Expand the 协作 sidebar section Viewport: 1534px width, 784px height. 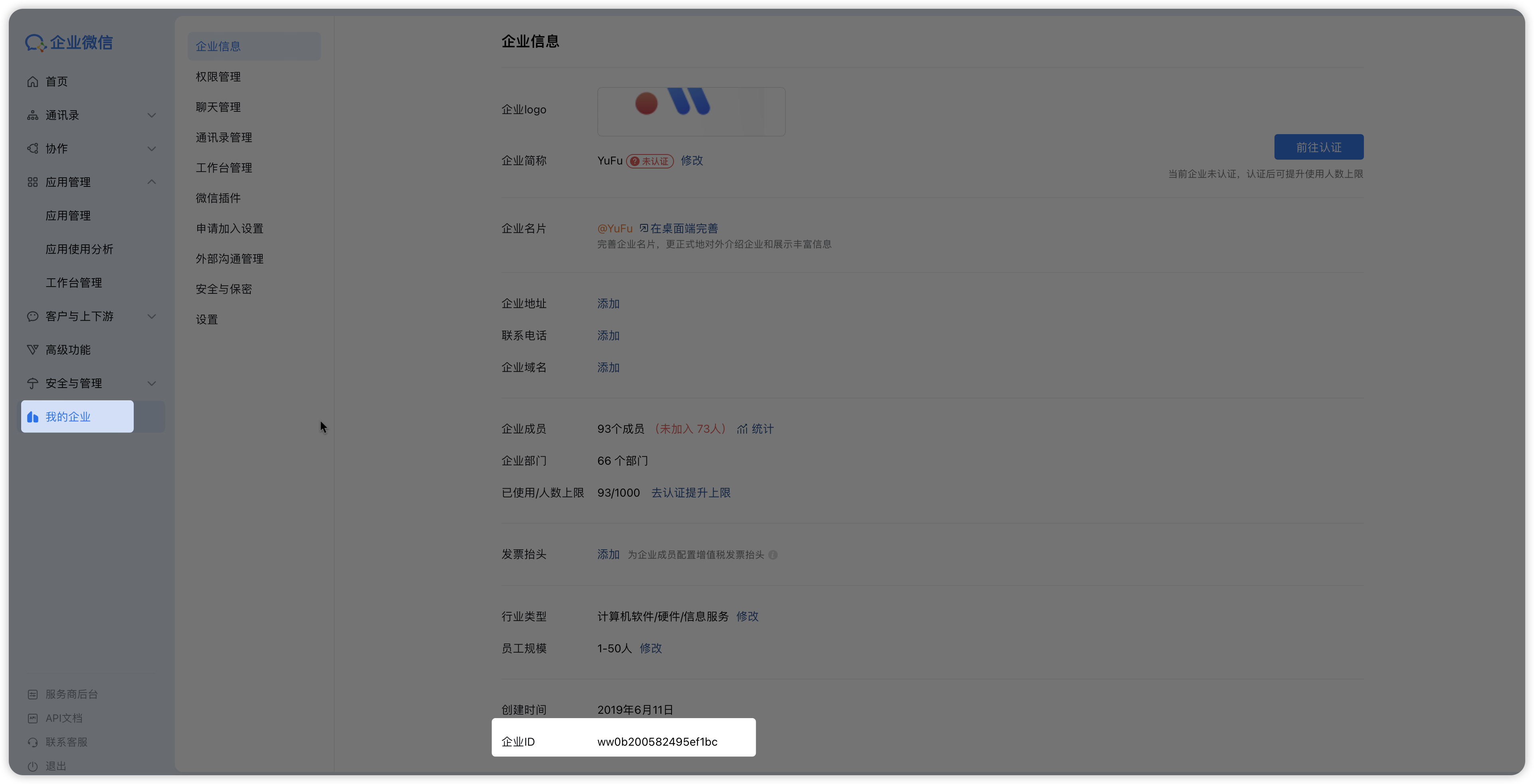[152, 149]
